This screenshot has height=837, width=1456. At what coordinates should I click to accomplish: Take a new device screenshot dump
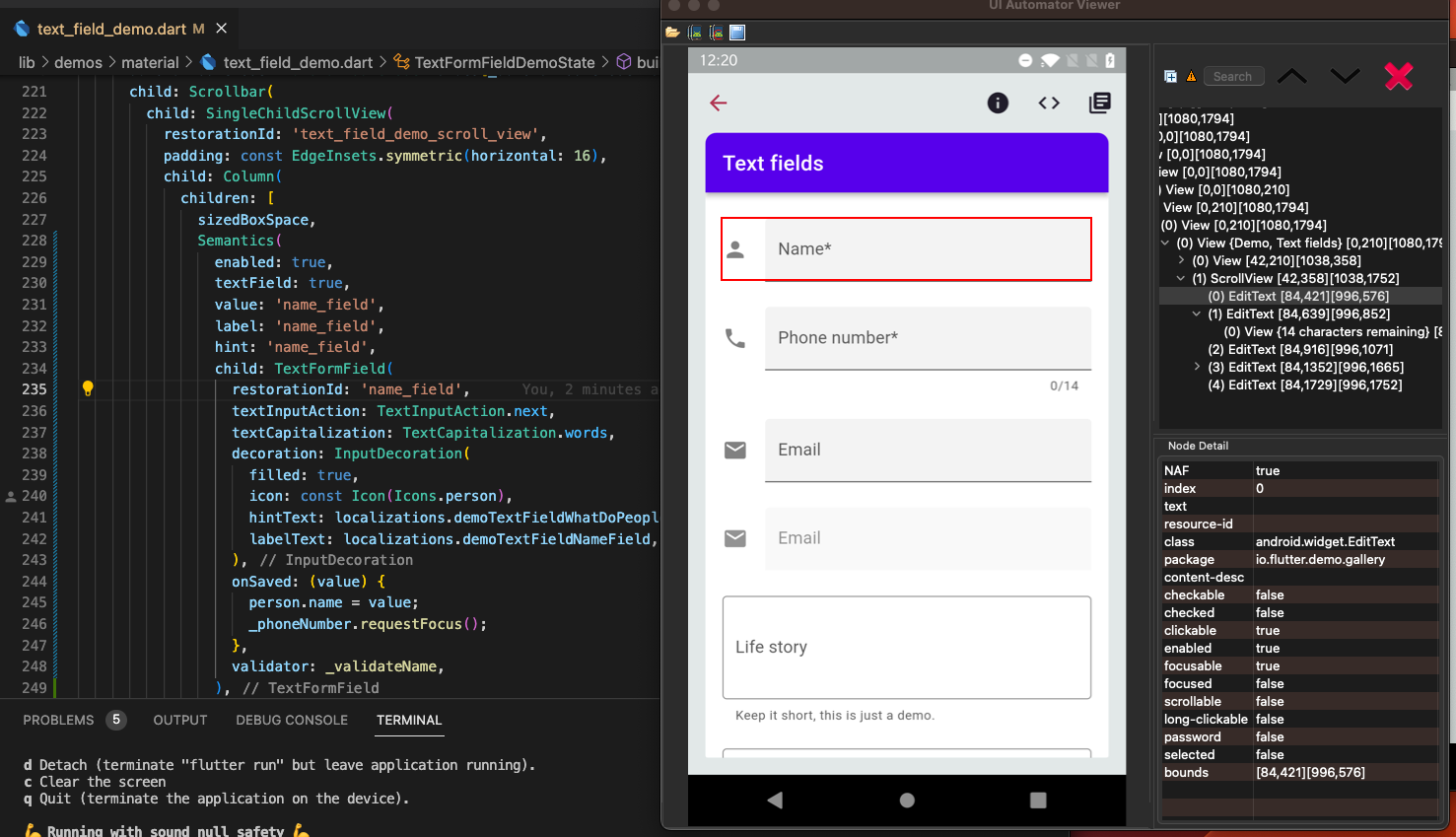(x=693, y=32)
